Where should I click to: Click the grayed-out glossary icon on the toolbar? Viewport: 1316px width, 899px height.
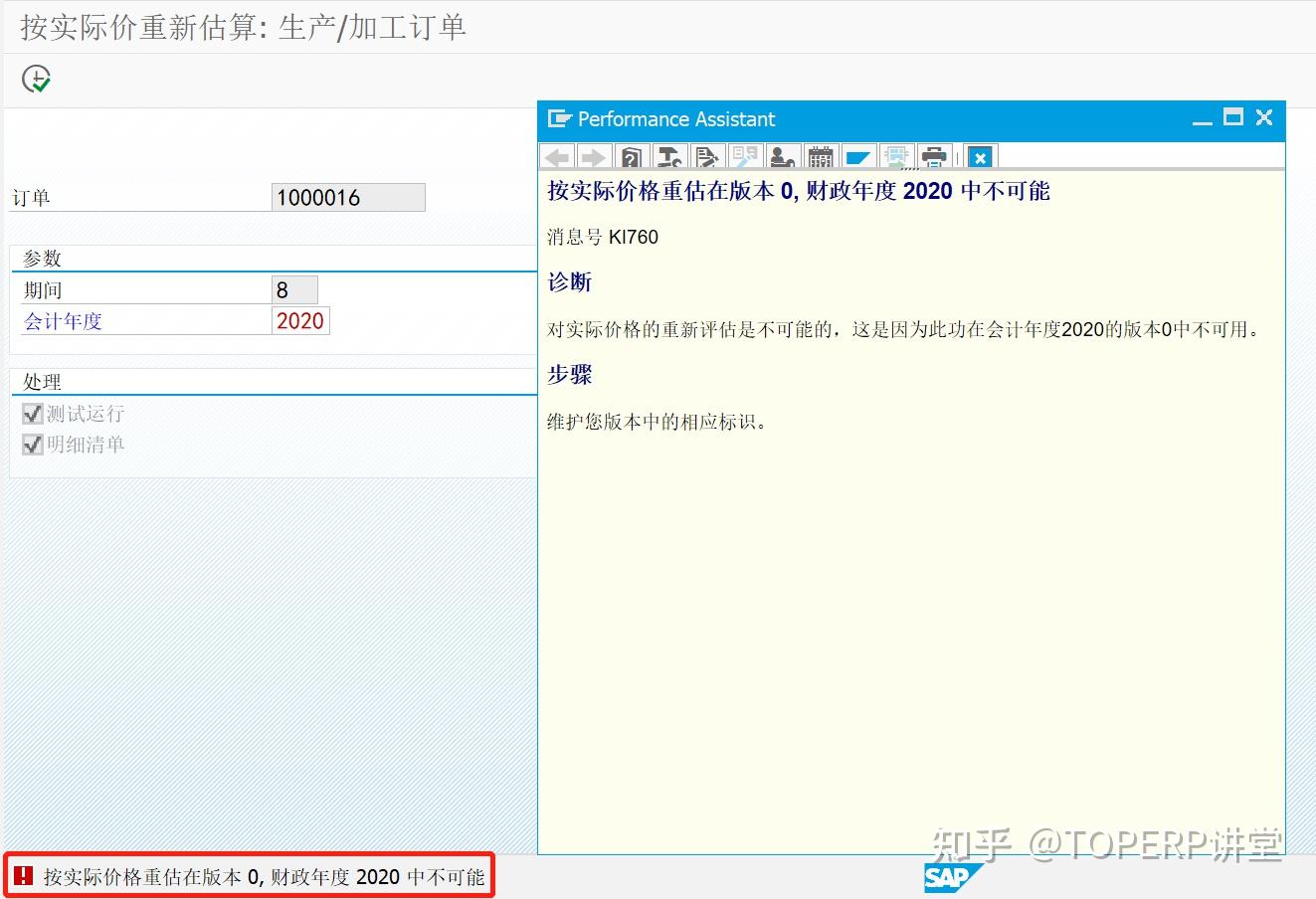coord(744,156)
